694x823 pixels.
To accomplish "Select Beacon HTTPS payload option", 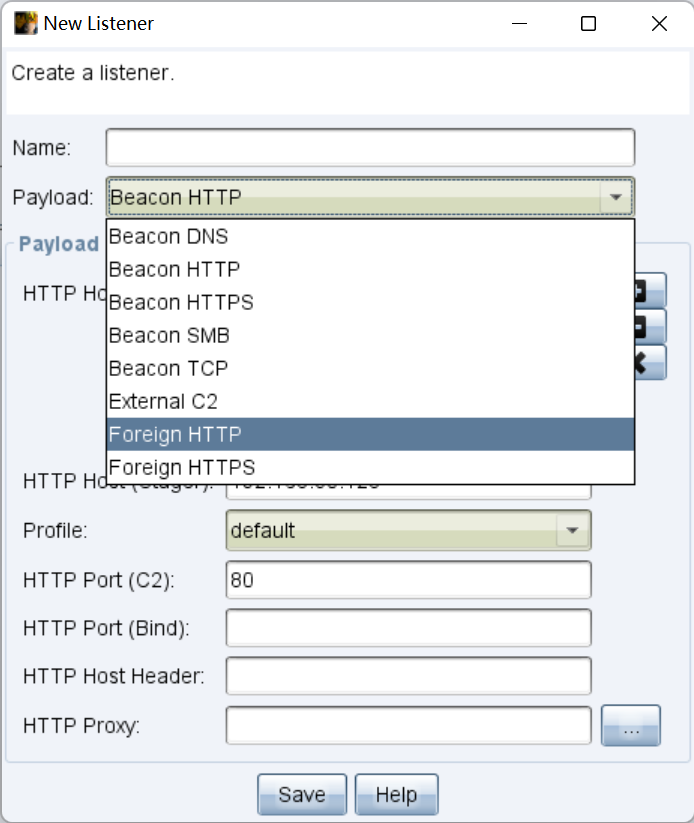I will 370,302.
